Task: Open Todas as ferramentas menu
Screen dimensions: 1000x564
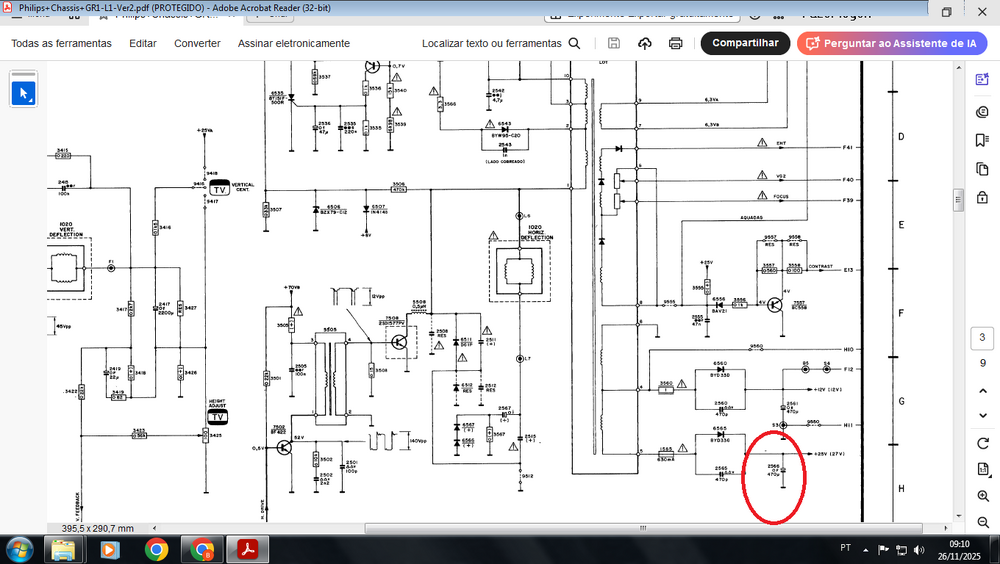Action: [x=61, y=43]
